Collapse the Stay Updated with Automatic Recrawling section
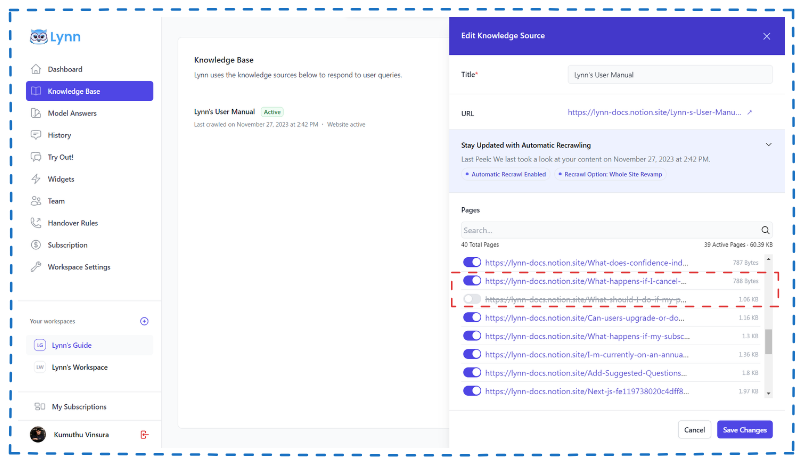The height and width of the screenshot is (463, 803). tap(768, 145)
